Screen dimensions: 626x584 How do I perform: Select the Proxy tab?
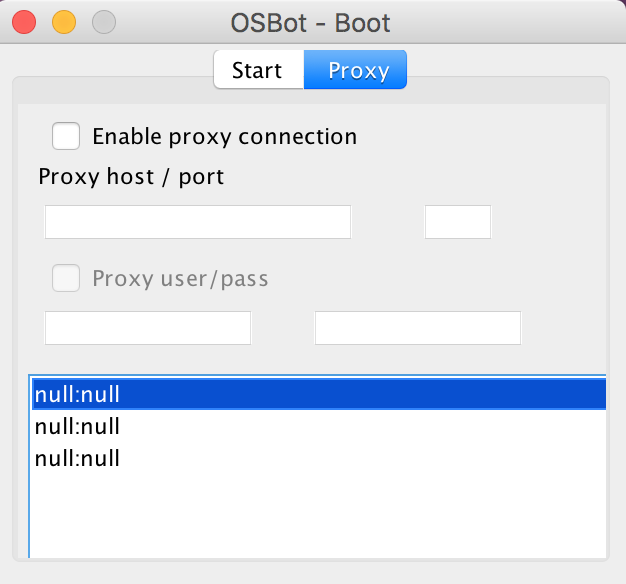pos(358,71)
